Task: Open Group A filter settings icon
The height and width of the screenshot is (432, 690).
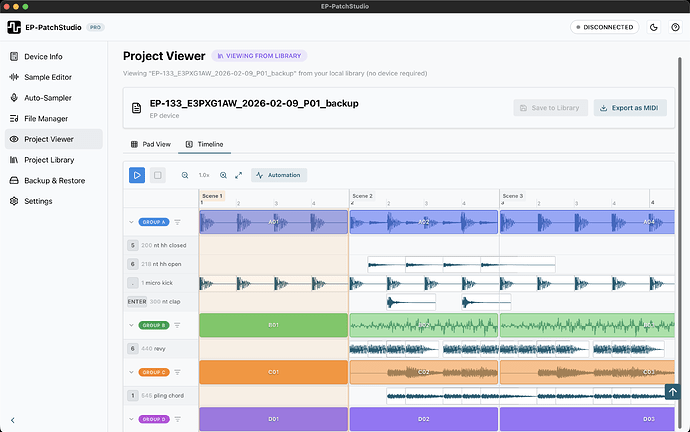Action: [x=177, y=222]
